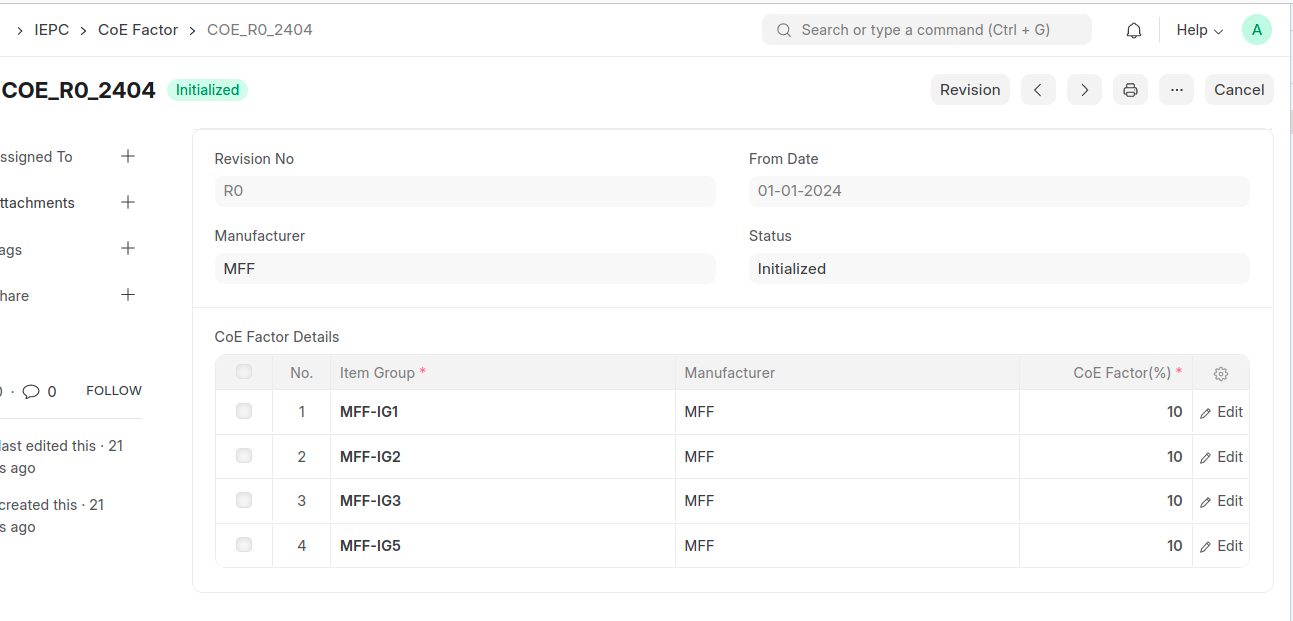This screenshot has height=621, width=1293.
Task: Check the checkbox for row 1 MFF-IG1
Action: pos(243,411)
